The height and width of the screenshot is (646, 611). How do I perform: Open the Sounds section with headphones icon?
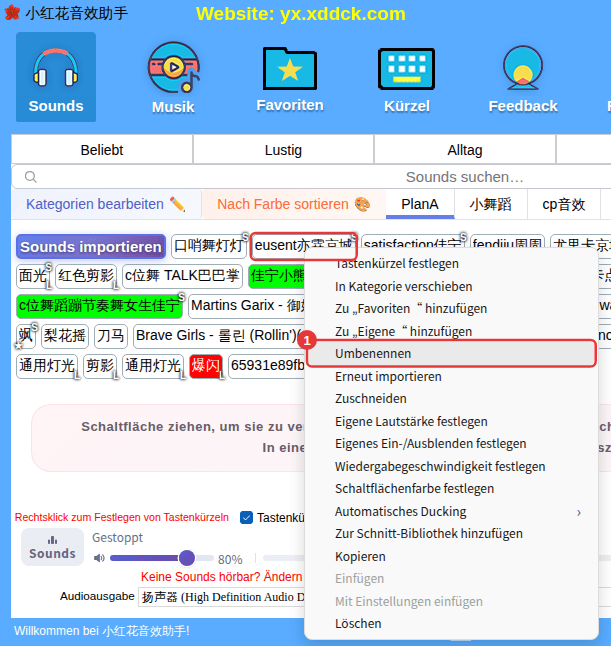point(56,77)
